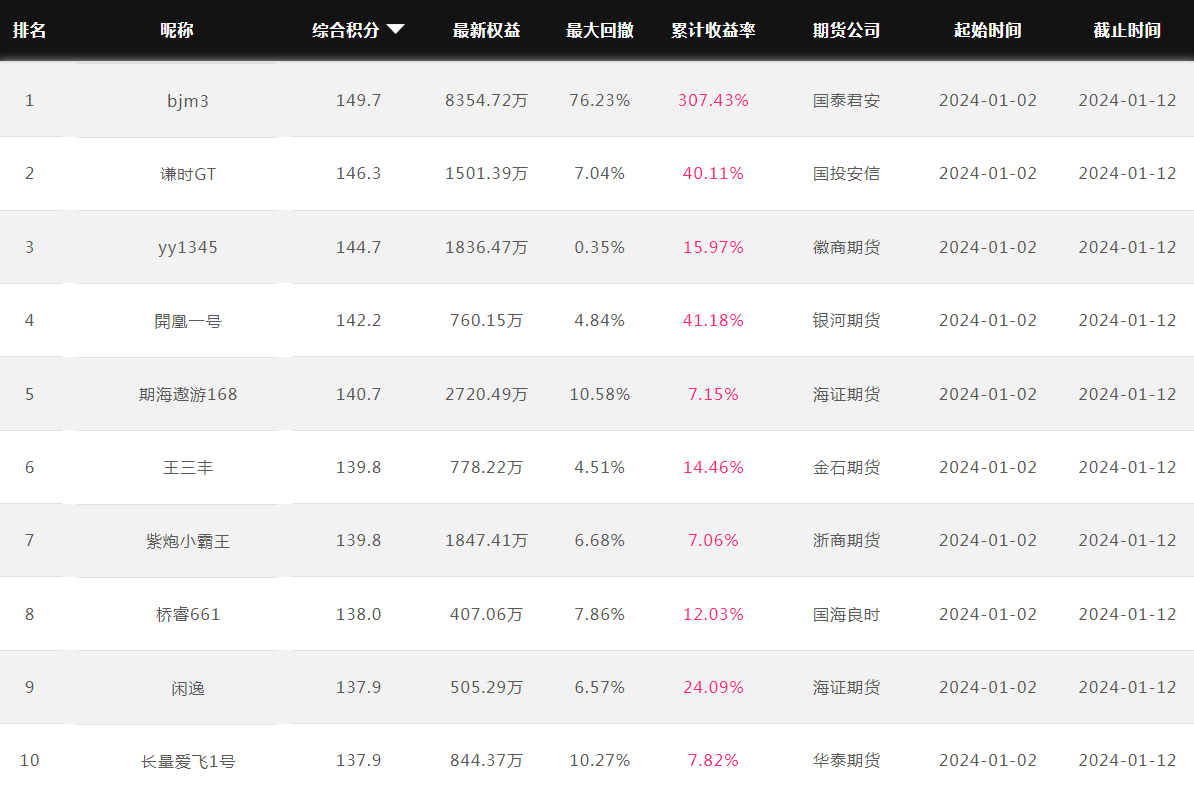The height and width of the screenshot is (795, 1194).
Task: Click the 期货公司 column header
Action: tap(846, 30)
